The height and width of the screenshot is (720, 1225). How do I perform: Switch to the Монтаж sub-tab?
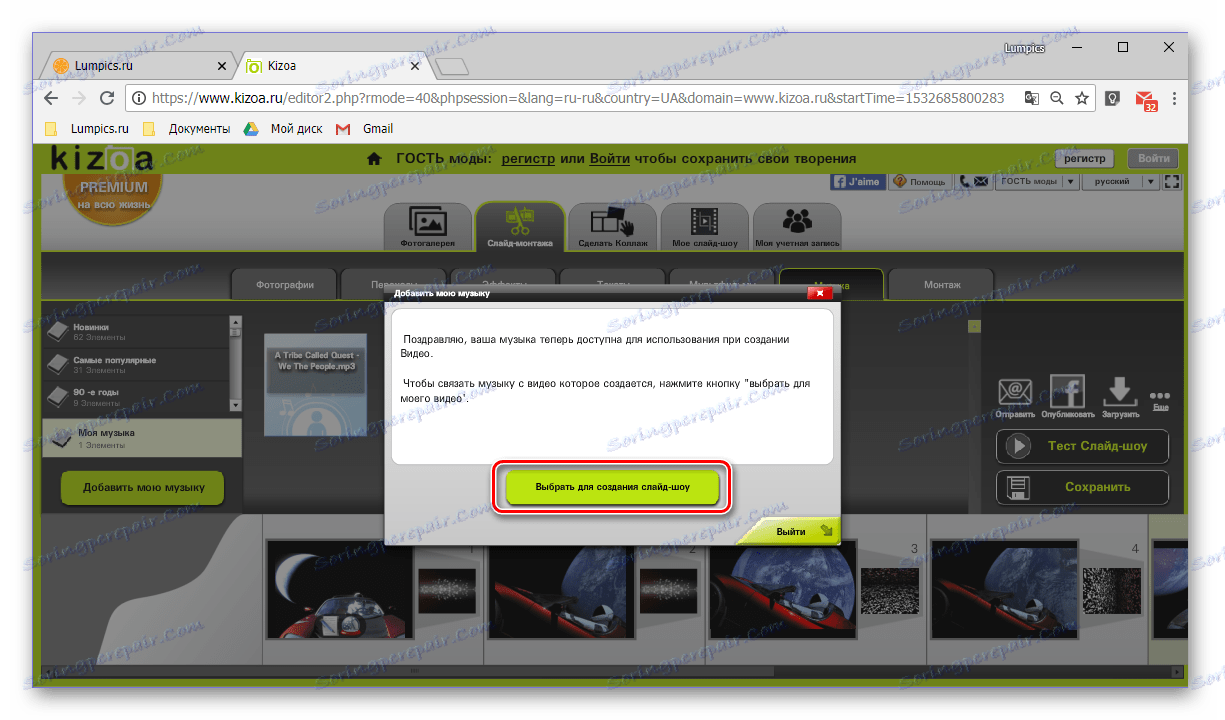pos(942,285)
